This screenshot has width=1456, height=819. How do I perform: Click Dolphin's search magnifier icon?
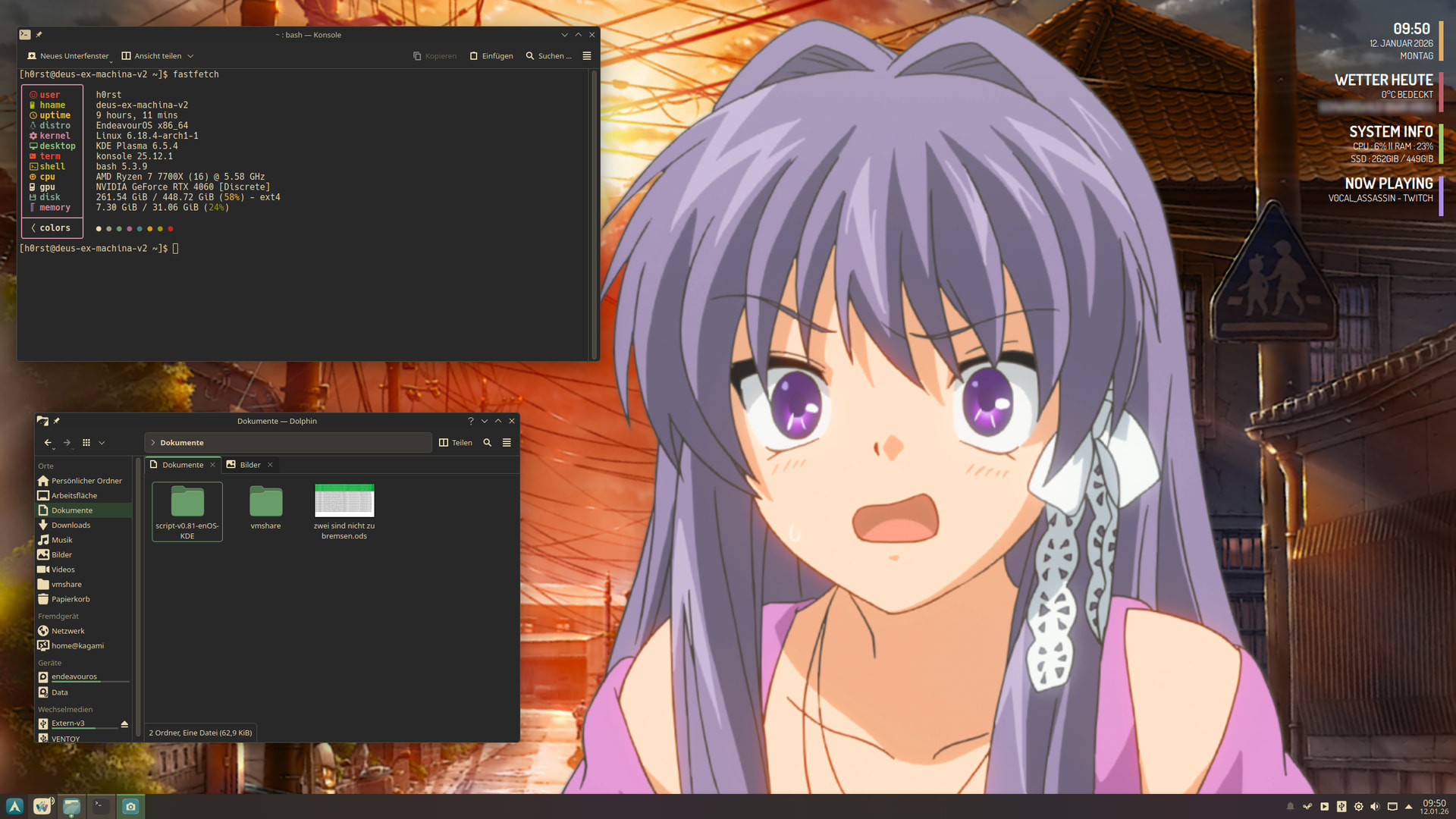pyautogui.click(x=488, y=443)
